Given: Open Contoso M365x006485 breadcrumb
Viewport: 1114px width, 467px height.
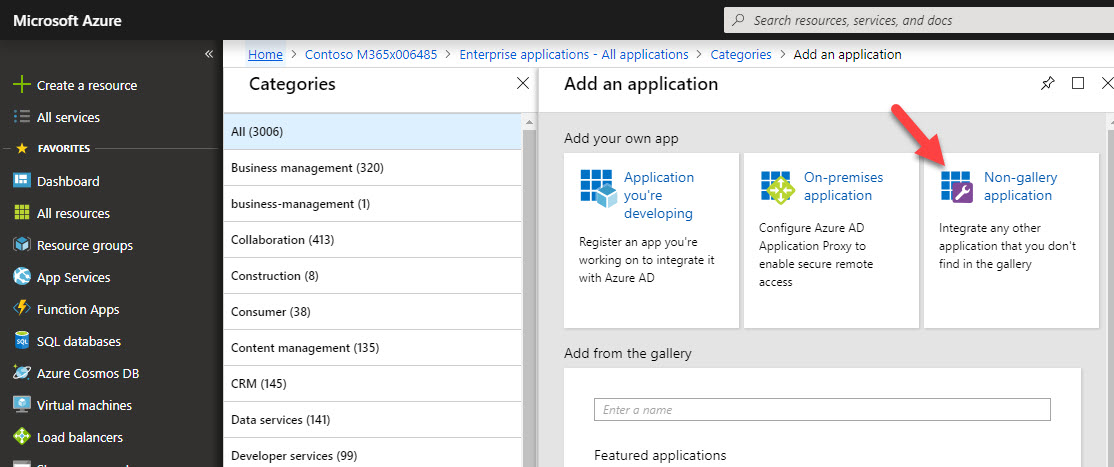Looking at the screenshot, I should (371, 54).
